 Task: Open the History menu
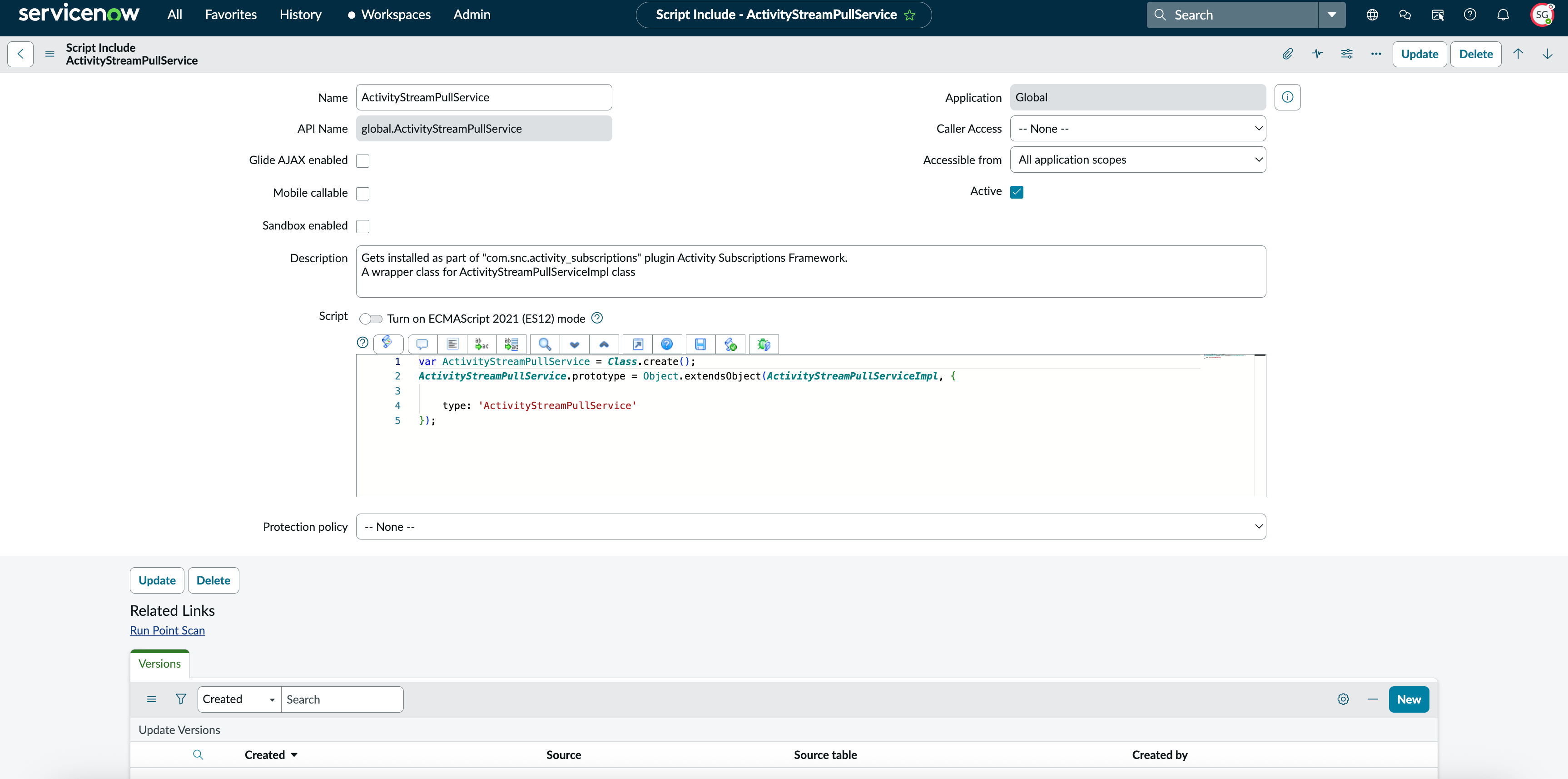[300, 15]
